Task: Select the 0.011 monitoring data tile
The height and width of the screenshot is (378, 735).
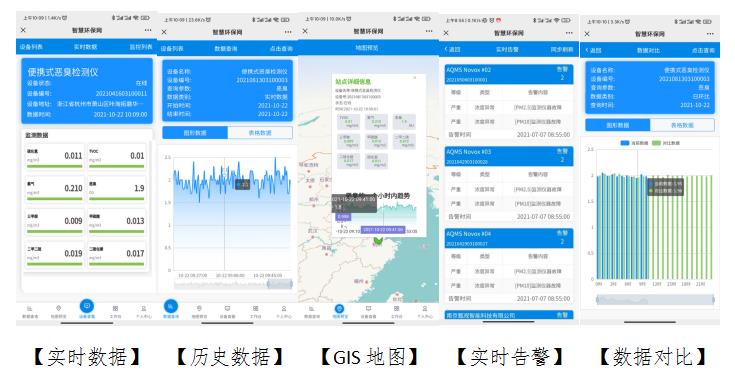Action: 55,157
